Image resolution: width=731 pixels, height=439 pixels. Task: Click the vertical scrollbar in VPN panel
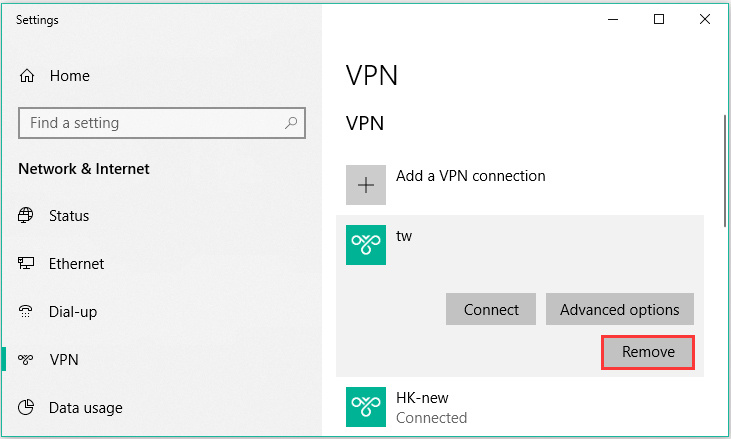(724, 170)
